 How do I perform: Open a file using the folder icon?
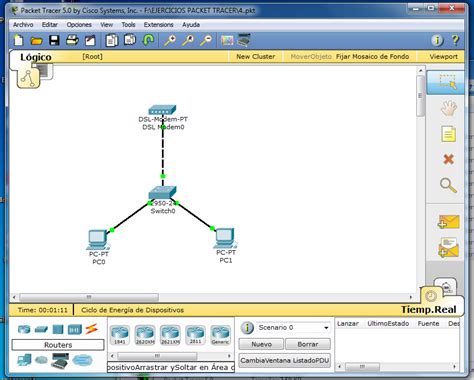[x=36, y=41]
